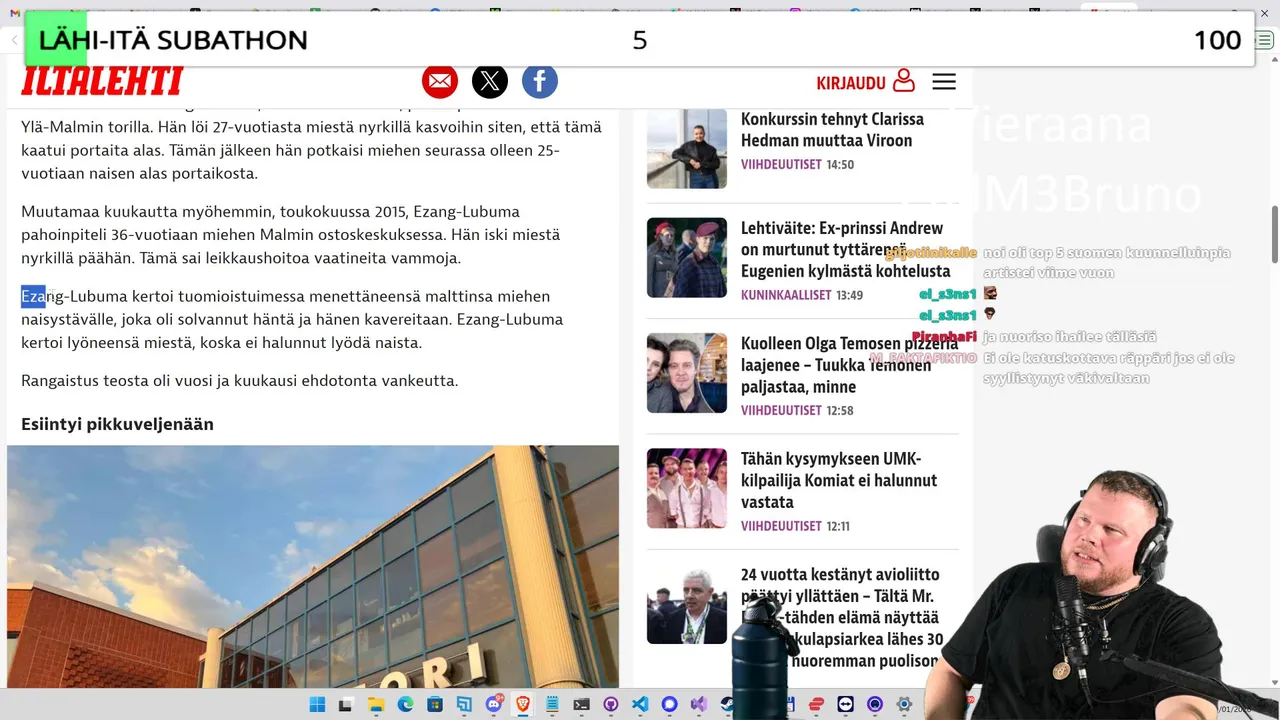
Task: Click VIIHDEUUTISET tag with timestamp 12:58
Action: tap(781, 411)
